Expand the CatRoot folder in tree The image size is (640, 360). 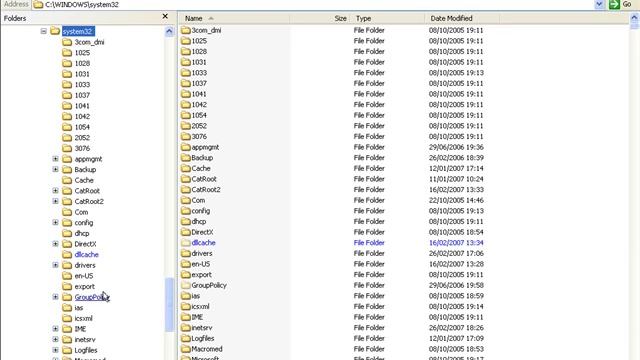point(56,191)
